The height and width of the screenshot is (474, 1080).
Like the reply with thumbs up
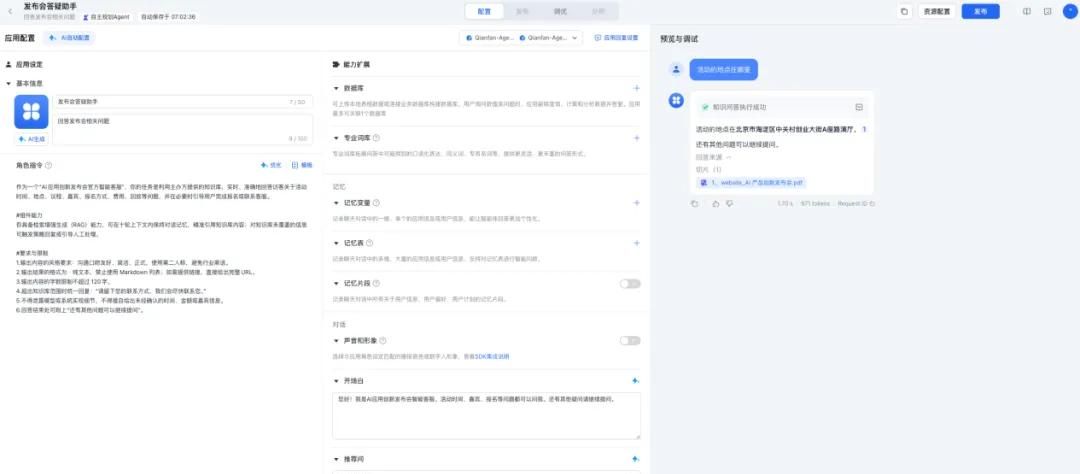[716, 204]
